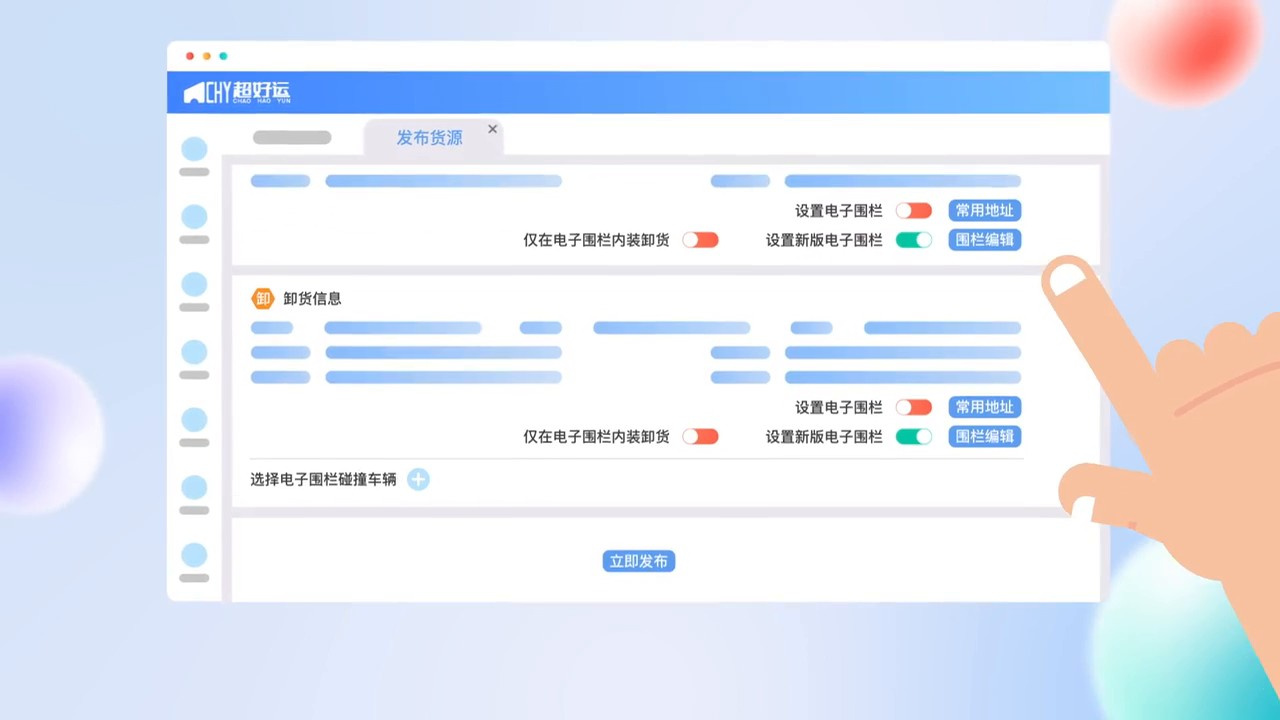Image resolution: width=1280 pixels, height=720 pixels.
Task: Toggle 仅在电子围栏内装卸货 in the upper section
Action: (700, 240)
